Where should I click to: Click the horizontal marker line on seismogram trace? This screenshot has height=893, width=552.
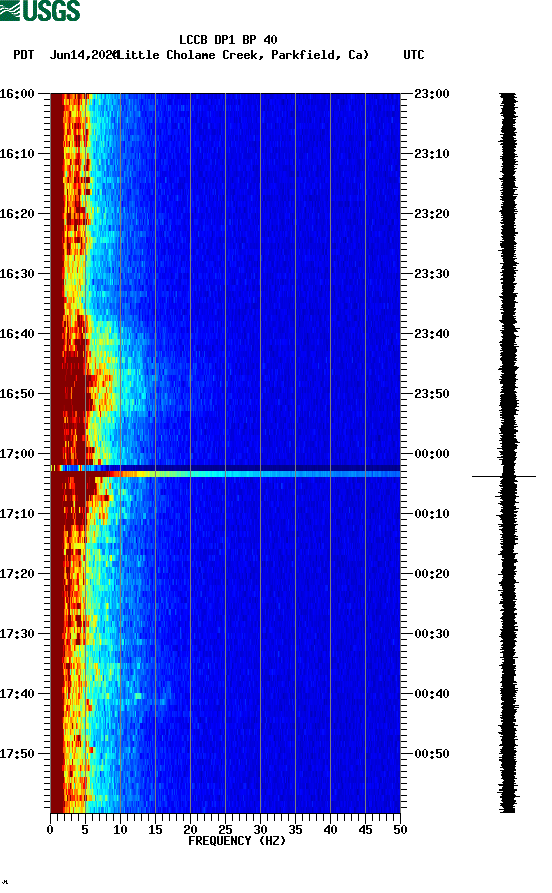pos(504,476)
